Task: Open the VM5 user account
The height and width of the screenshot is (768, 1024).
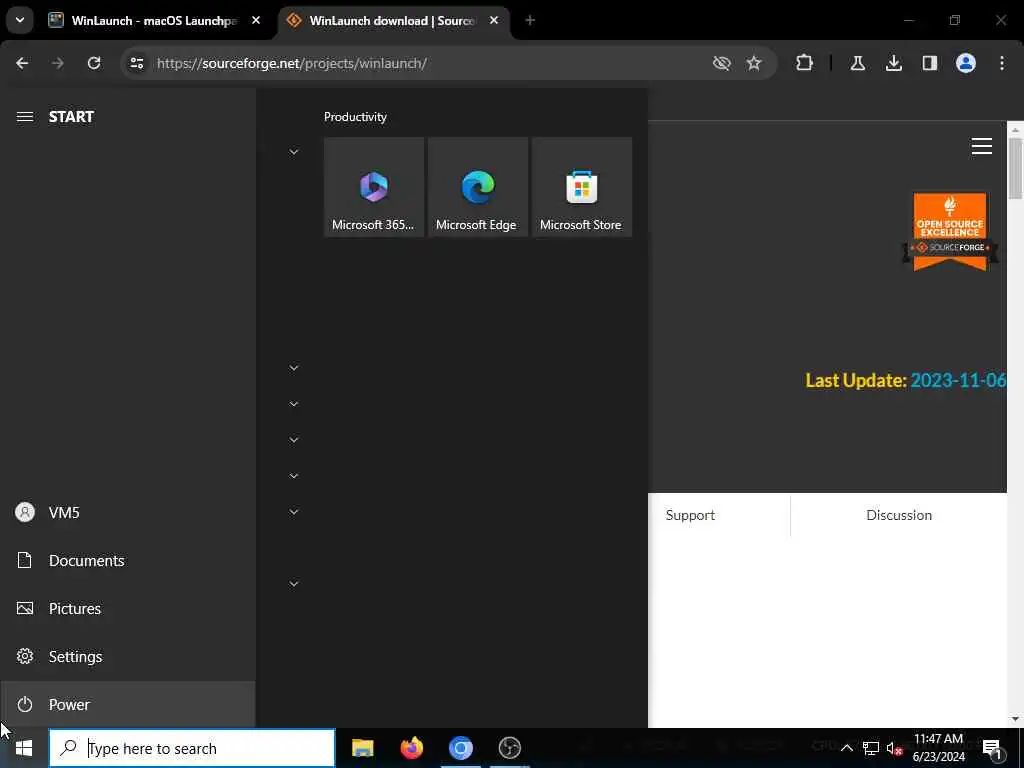Action: [x=127, y=513]
